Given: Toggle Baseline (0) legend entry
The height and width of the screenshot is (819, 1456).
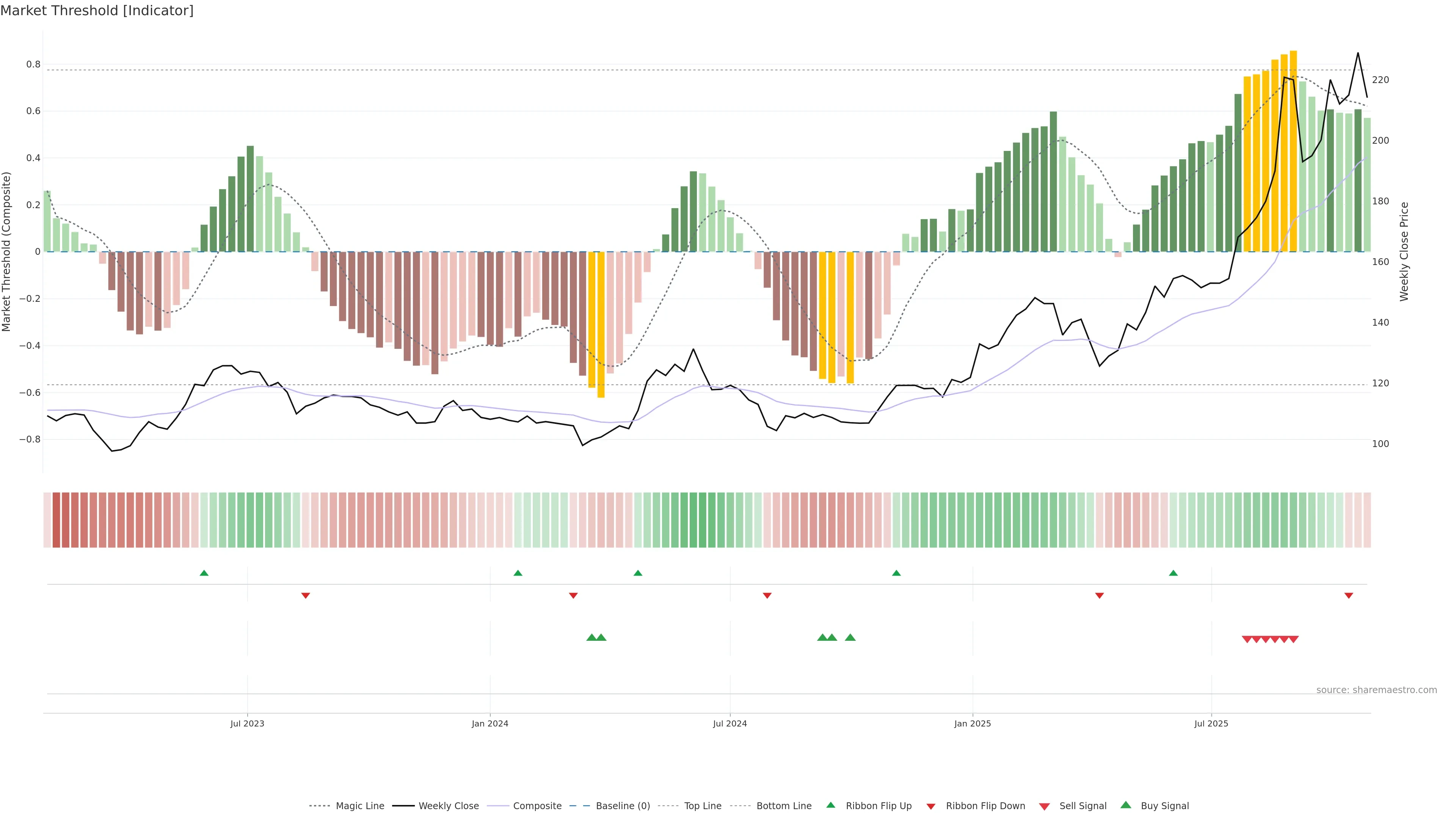Looking at the screenshot, I should (623, 806).
